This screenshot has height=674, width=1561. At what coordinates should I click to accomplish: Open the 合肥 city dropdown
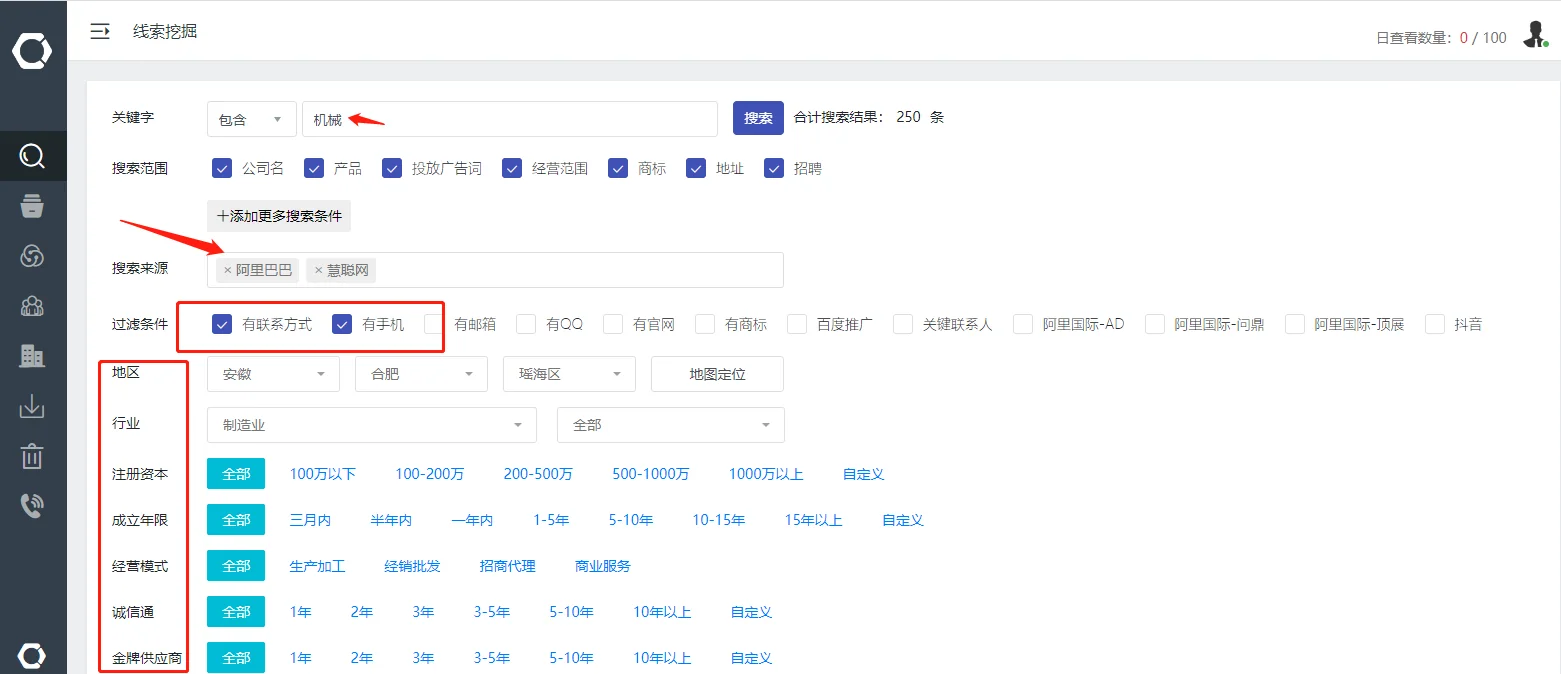tap(421, 374)
